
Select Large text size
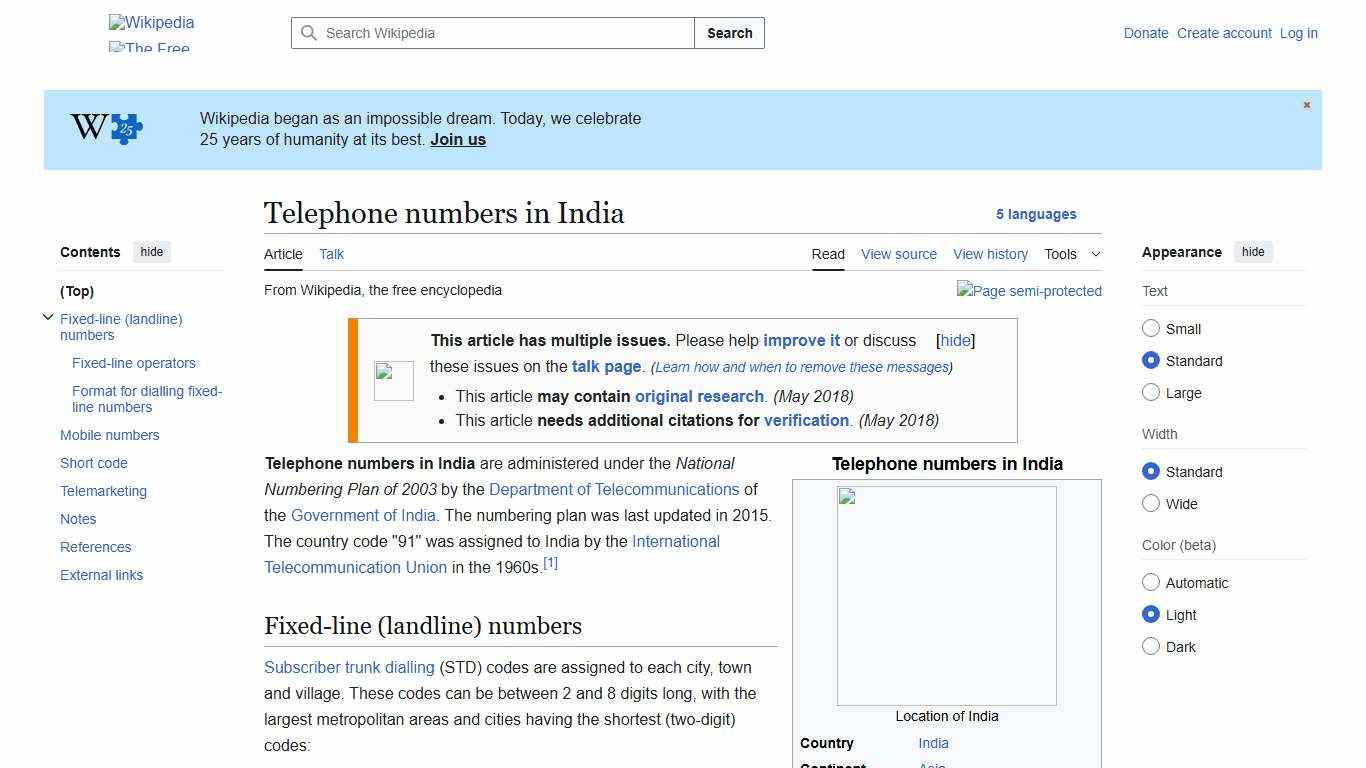click(1151, 392)
